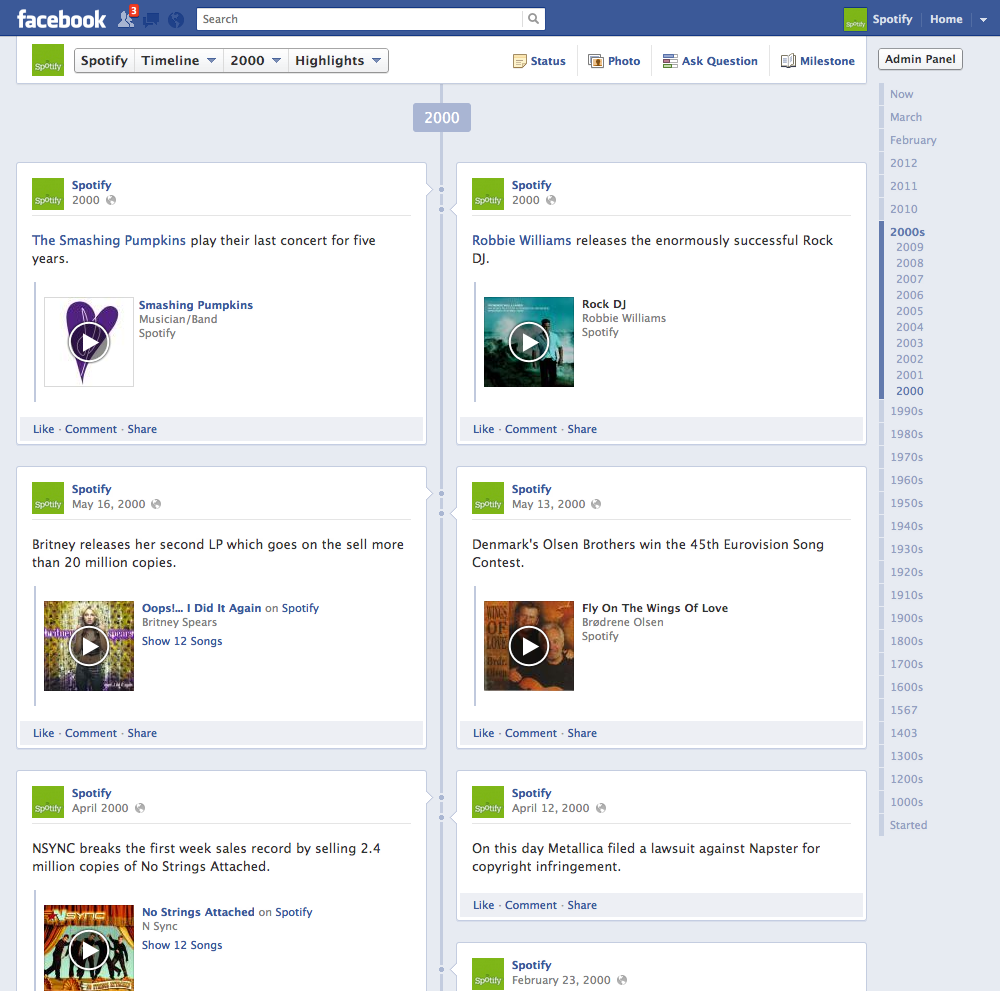Click Spotify profile icon in top bar

(855, 19)
